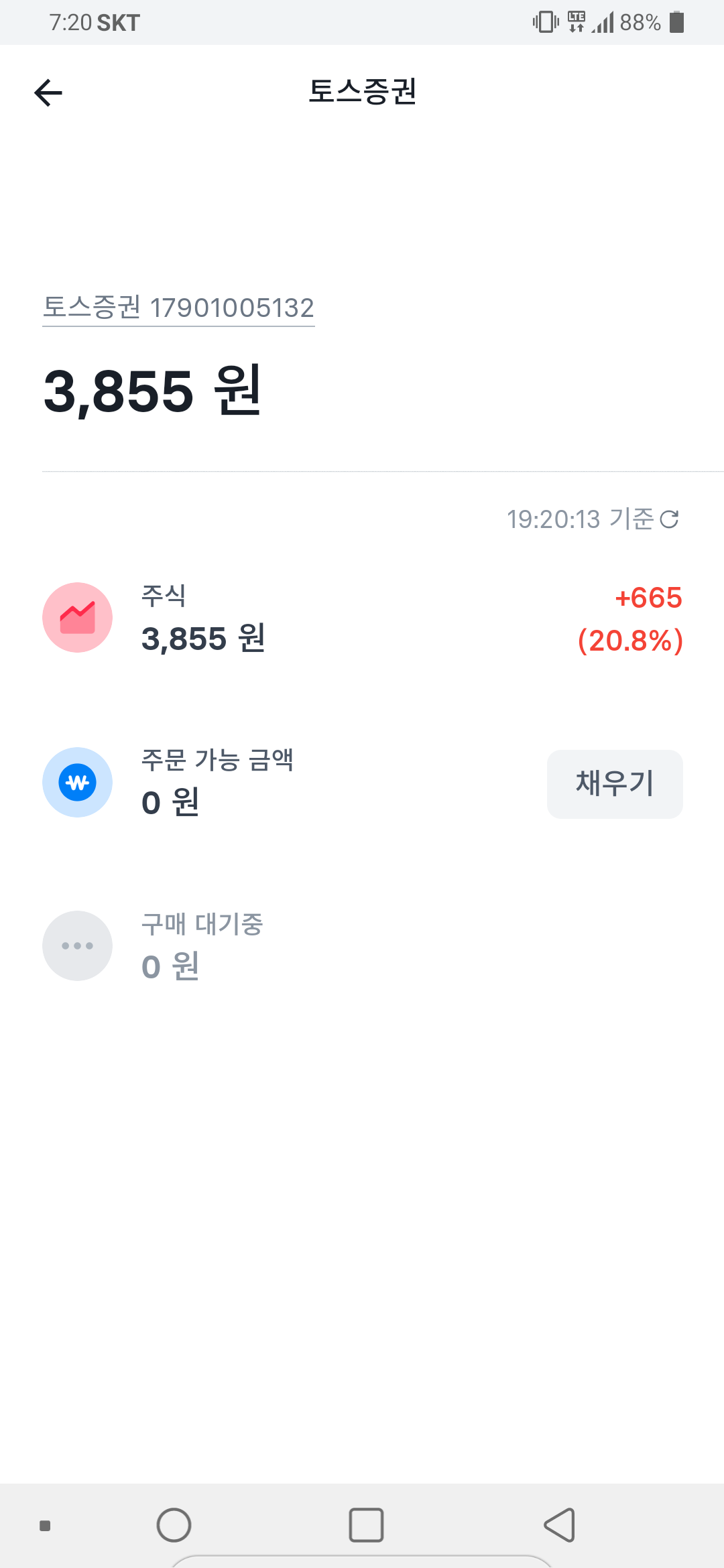The image size is (724, 1568).
Task: Tap the pink stock chart icon
Action: click(x=78, y=617)
